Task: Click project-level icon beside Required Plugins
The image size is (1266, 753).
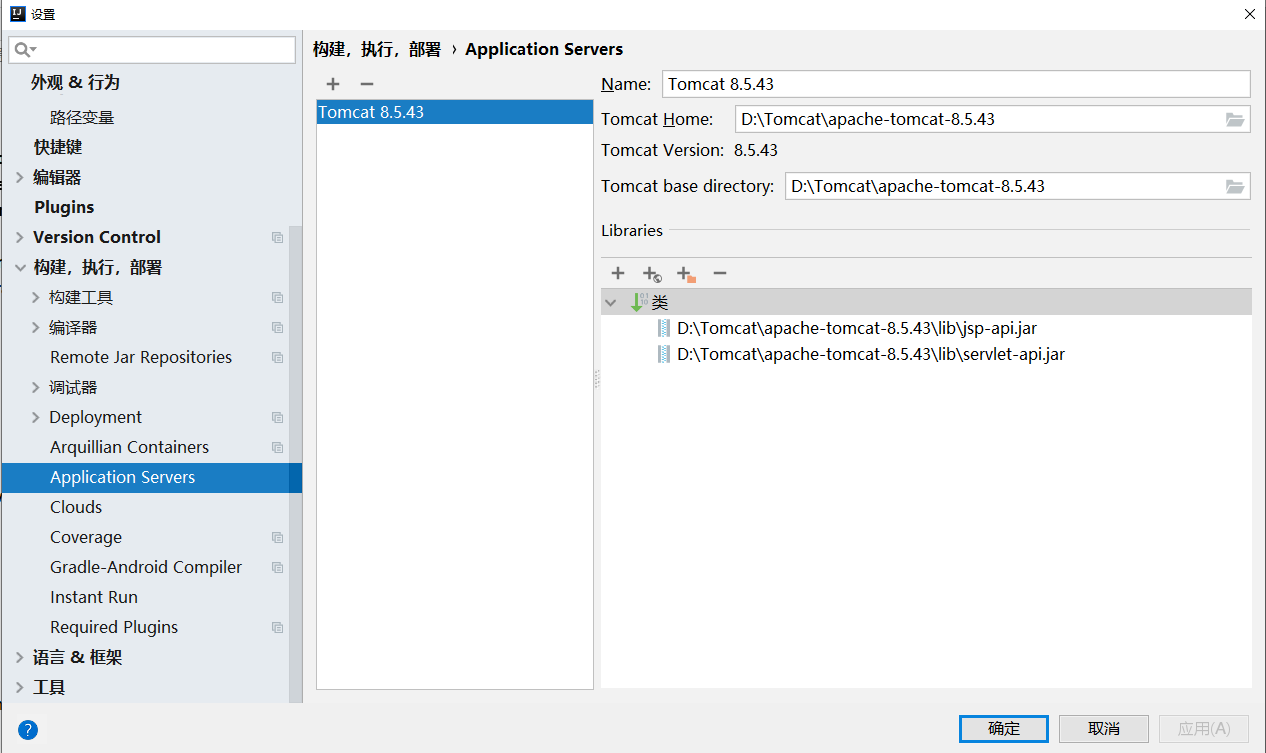Action: (x=277, y=628)
